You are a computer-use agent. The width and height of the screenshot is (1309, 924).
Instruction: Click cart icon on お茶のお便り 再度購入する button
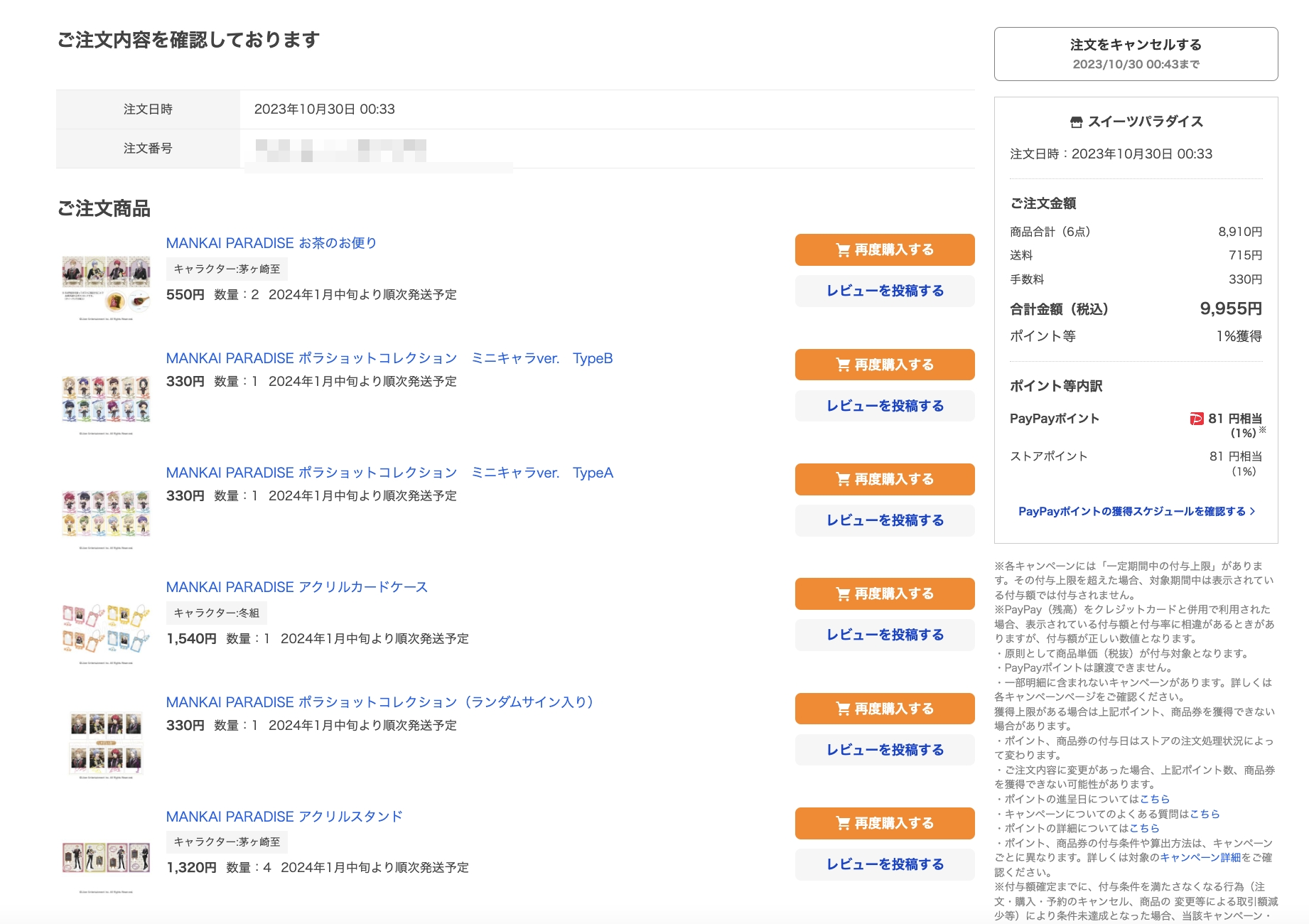843,250
